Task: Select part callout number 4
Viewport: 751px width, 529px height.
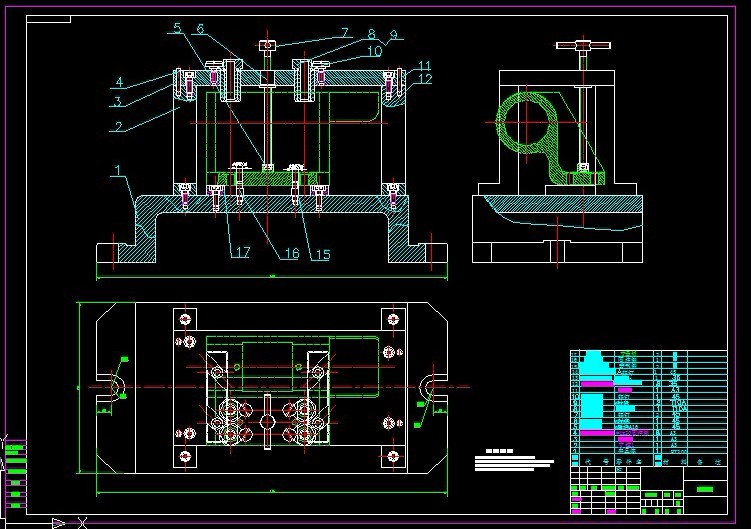Action: (119, 82)
